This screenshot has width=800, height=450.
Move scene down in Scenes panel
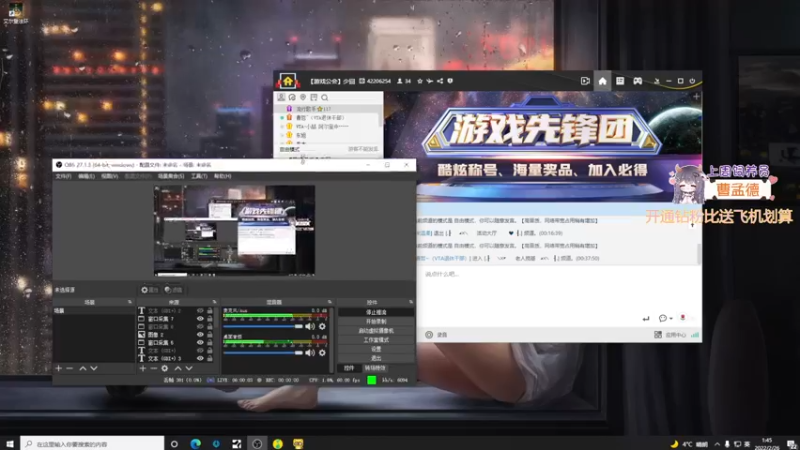pyautogui.click(x=94, y=368)
